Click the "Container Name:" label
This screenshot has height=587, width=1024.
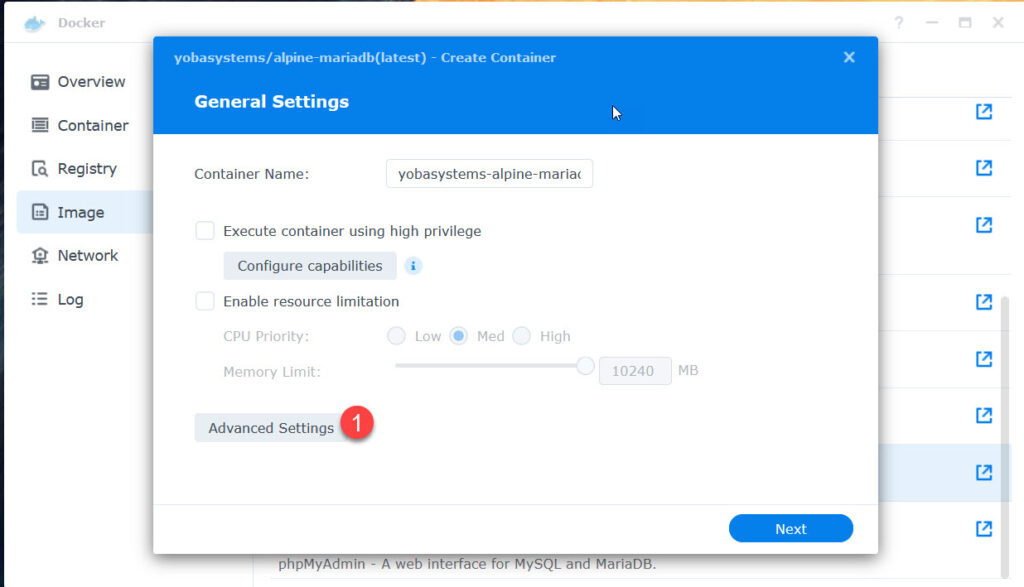point(251,174)
